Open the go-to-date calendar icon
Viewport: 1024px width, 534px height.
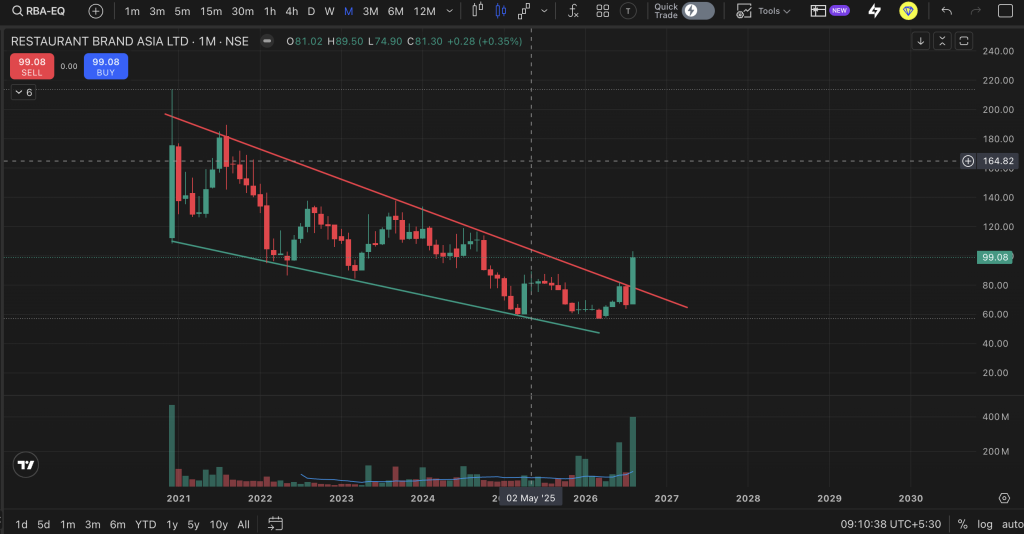[276, 524]
